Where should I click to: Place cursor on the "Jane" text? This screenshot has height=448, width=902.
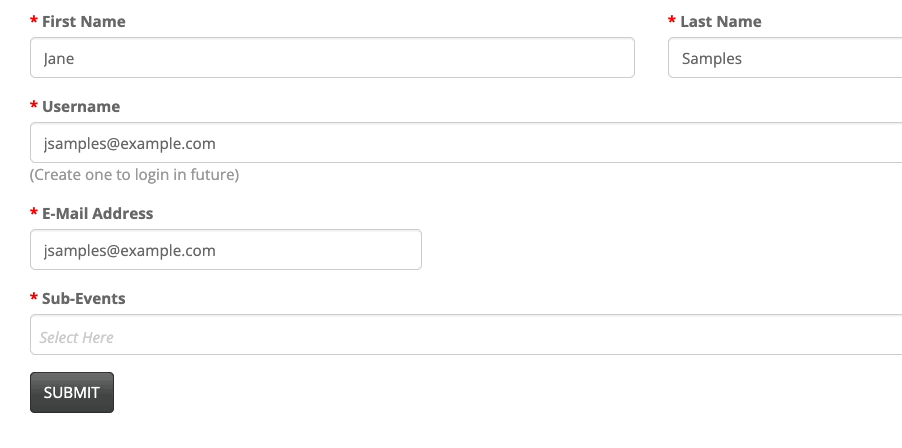pyautogui.click(x=59, y=58)
